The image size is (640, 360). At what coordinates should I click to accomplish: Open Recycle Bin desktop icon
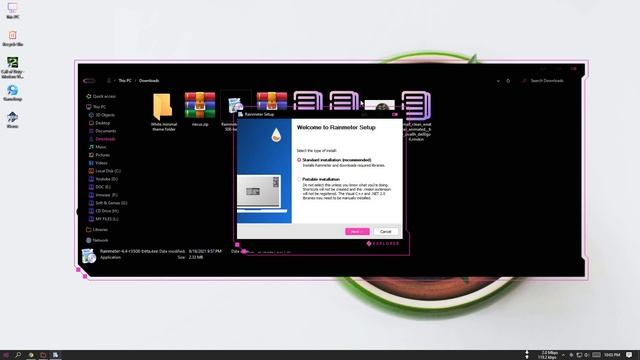pyautogui.click(x=13, y=38)
